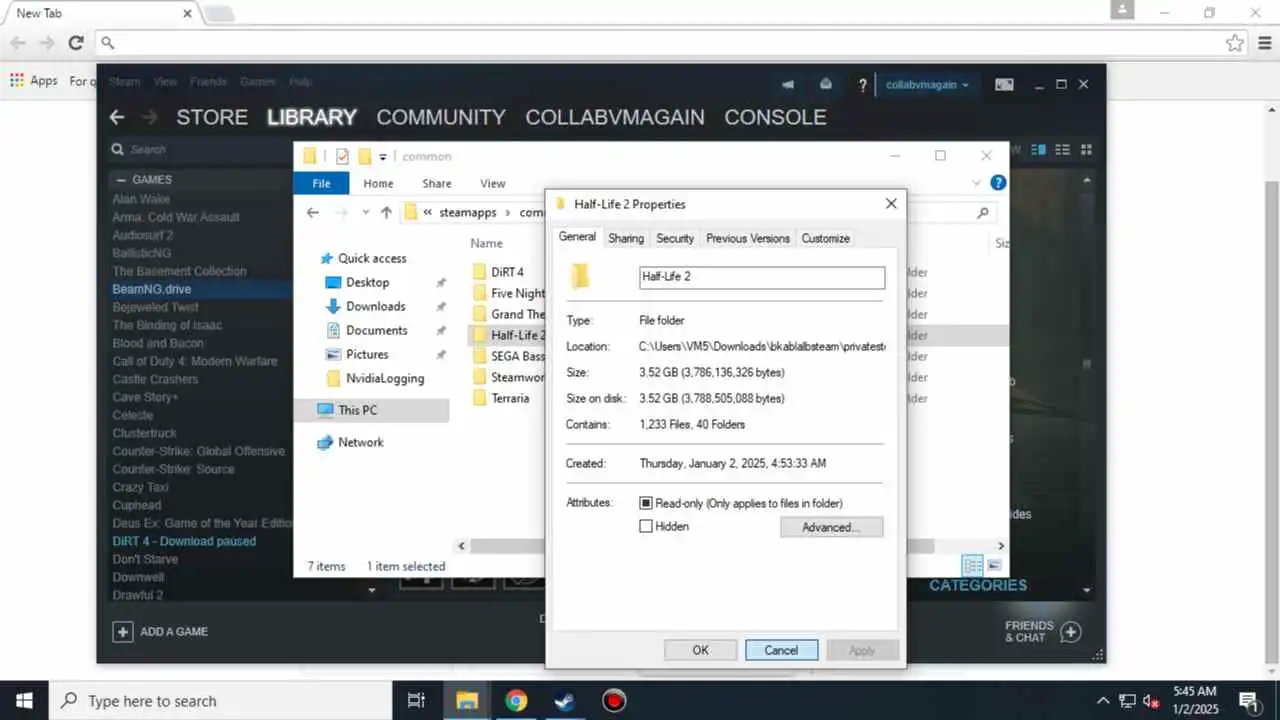Select Network in the navigation pane
Viewport: 1280px width, 720px height.
click(x=360, y=442)
